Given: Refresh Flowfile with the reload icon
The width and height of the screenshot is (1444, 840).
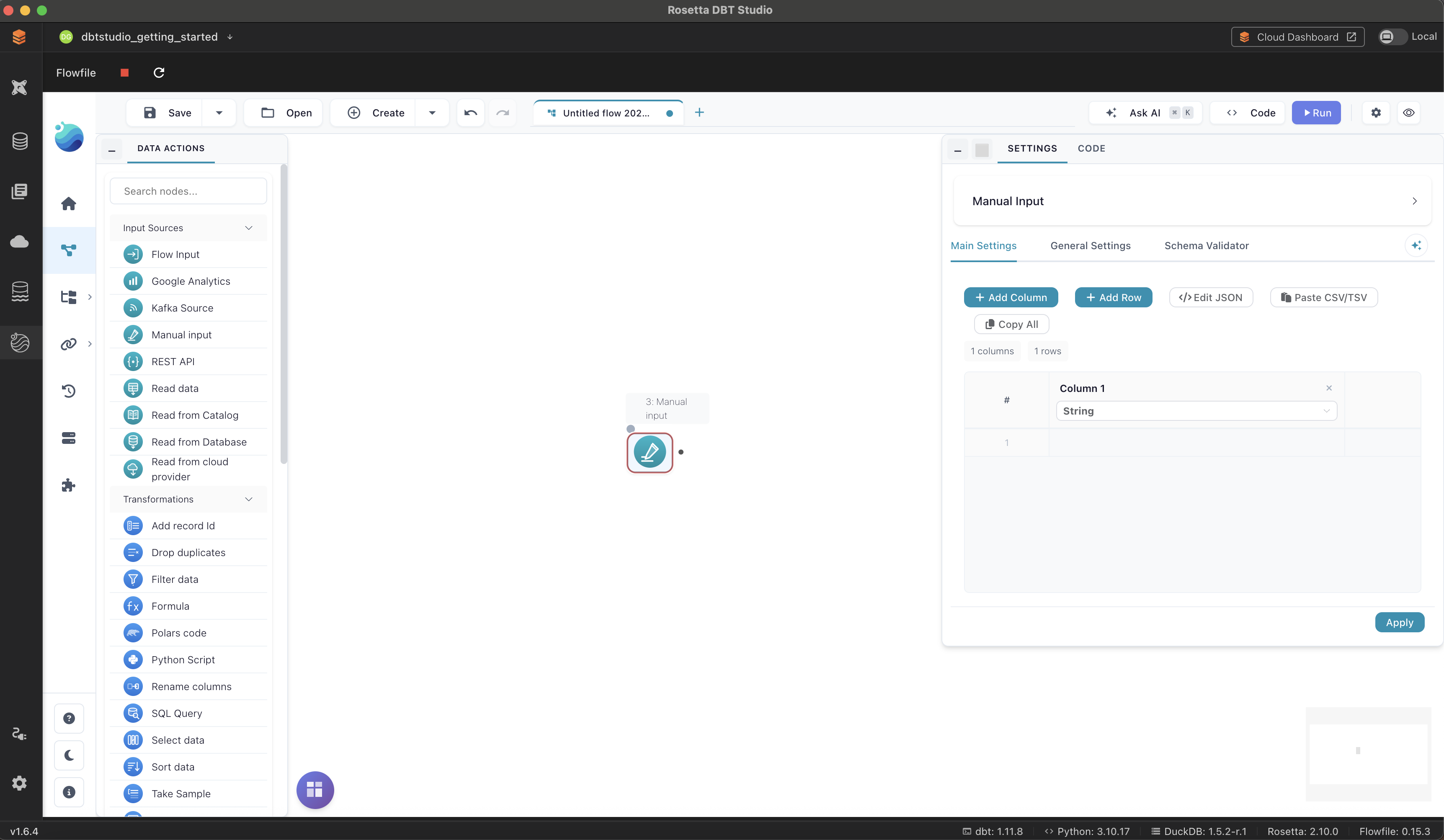Looking at the screenshot, I should (x=159, y=73).
